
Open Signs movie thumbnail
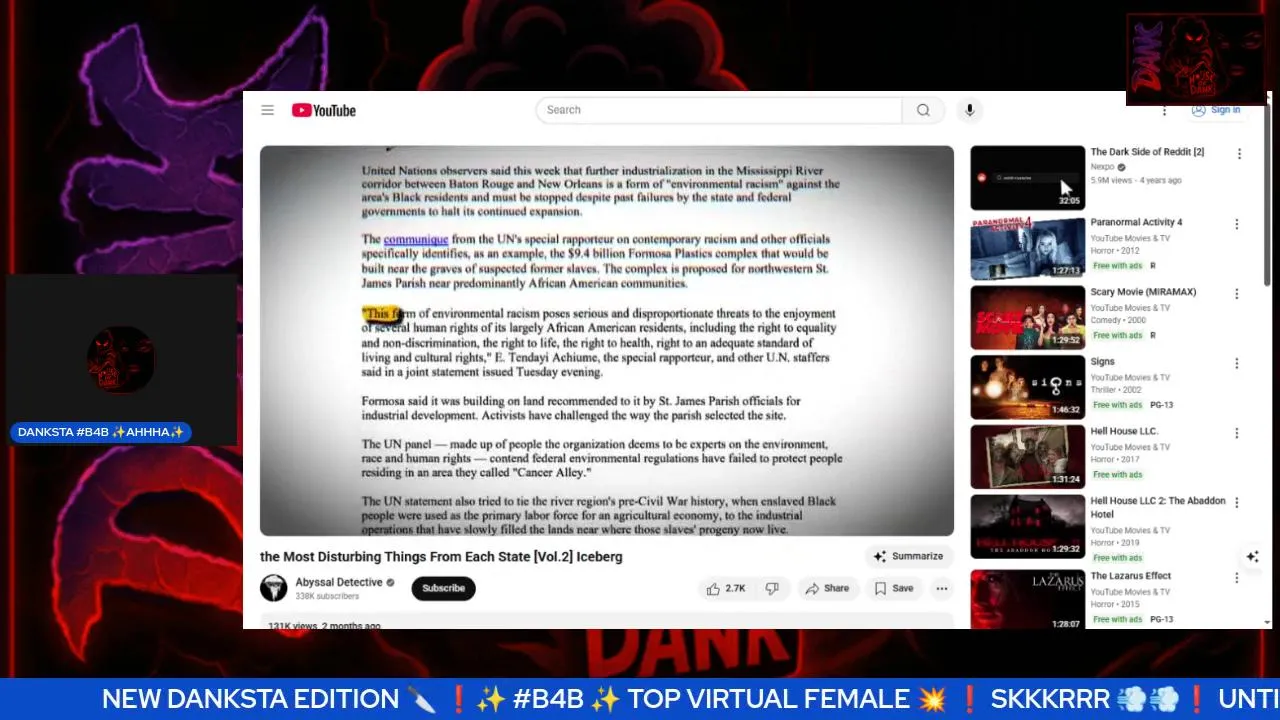pos(1027,387)
